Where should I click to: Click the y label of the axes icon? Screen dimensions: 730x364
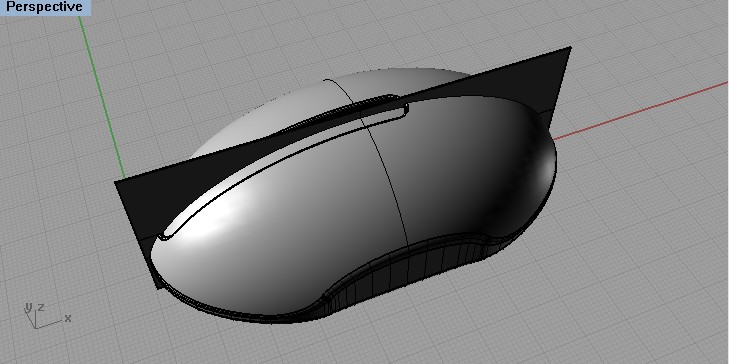tap(28, 307)
